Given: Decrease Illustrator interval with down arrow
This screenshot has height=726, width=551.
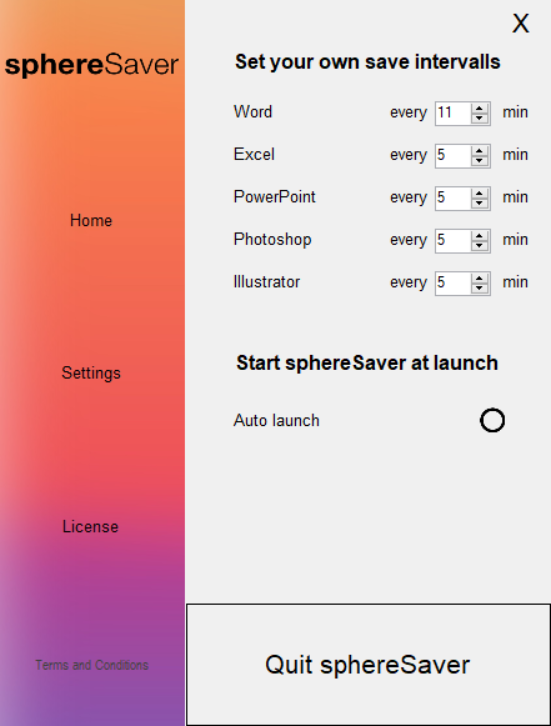Looking at the screenshot, I should click(x=480, y=289).
